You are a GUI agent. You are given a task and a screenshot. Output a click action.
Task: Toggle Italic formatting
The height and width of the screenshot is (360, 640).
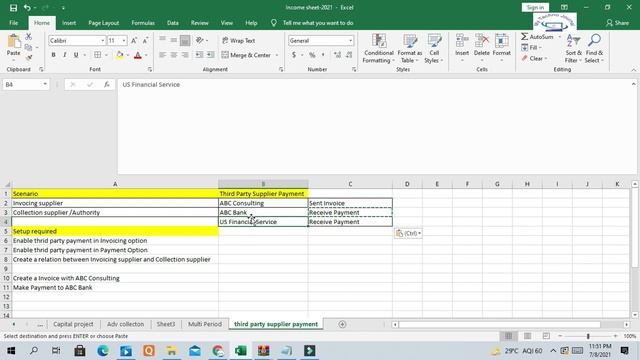point(64,55)
